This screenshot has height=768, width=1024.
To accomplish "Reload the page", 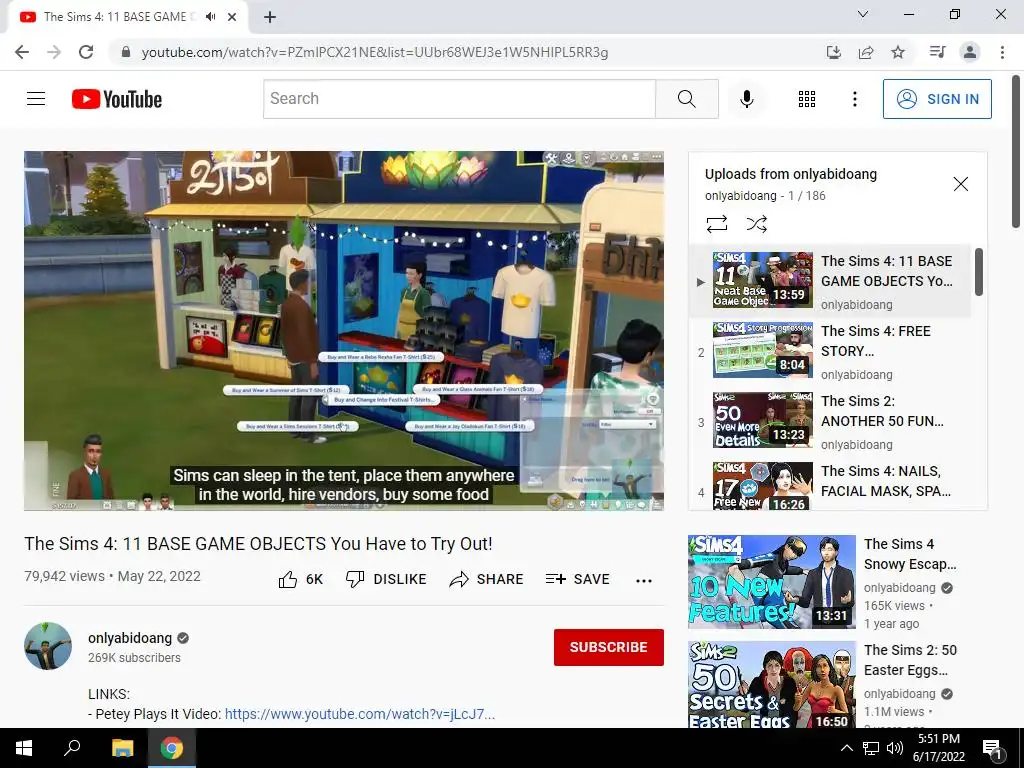I will pos(86,52).
